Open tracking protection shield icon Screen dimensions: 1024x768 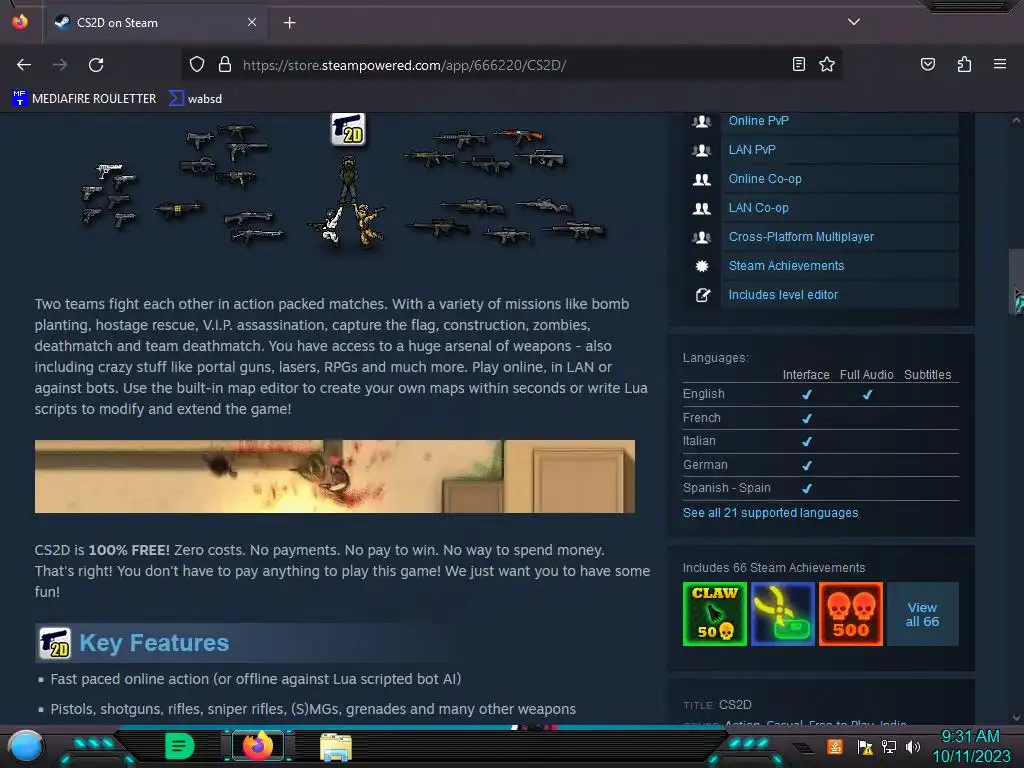point(197,64)
